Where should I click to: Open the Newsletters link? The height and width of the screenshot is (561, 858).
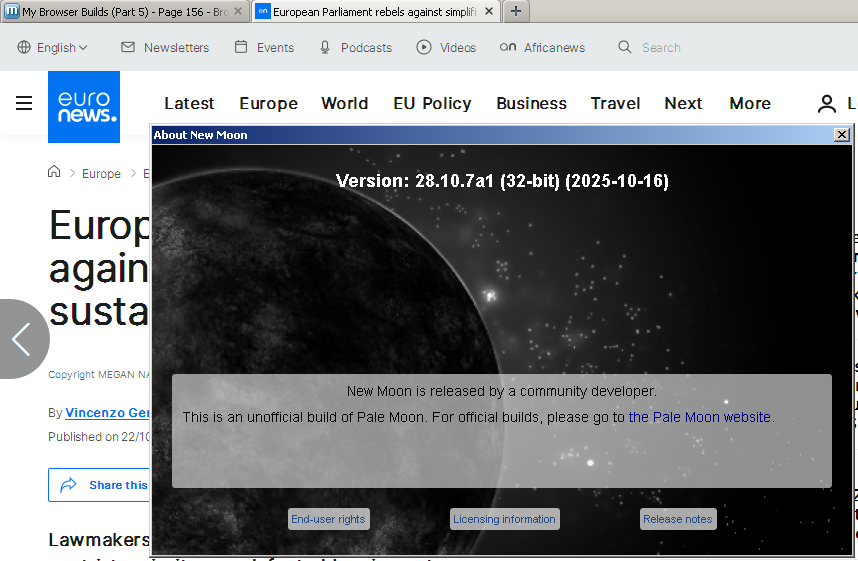point(165,47)
